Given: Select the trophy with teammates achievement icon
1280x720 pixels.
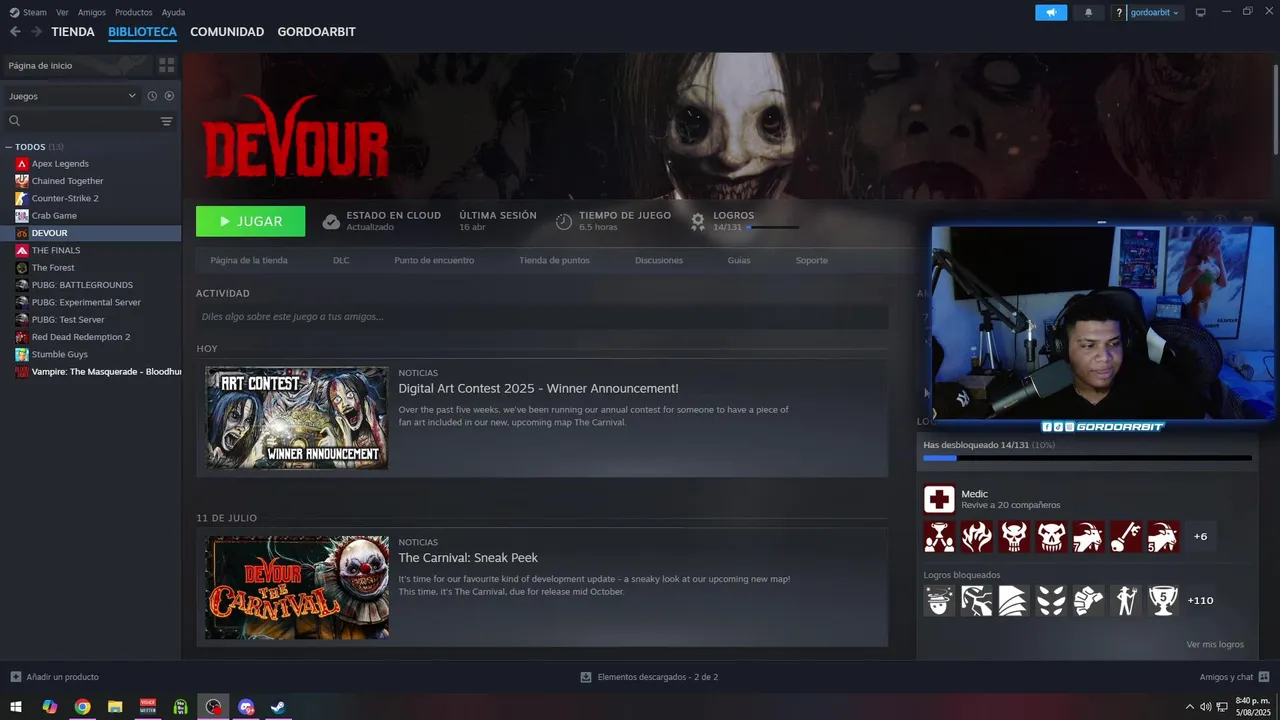Looking at the screenshot, I should point(939,537).
